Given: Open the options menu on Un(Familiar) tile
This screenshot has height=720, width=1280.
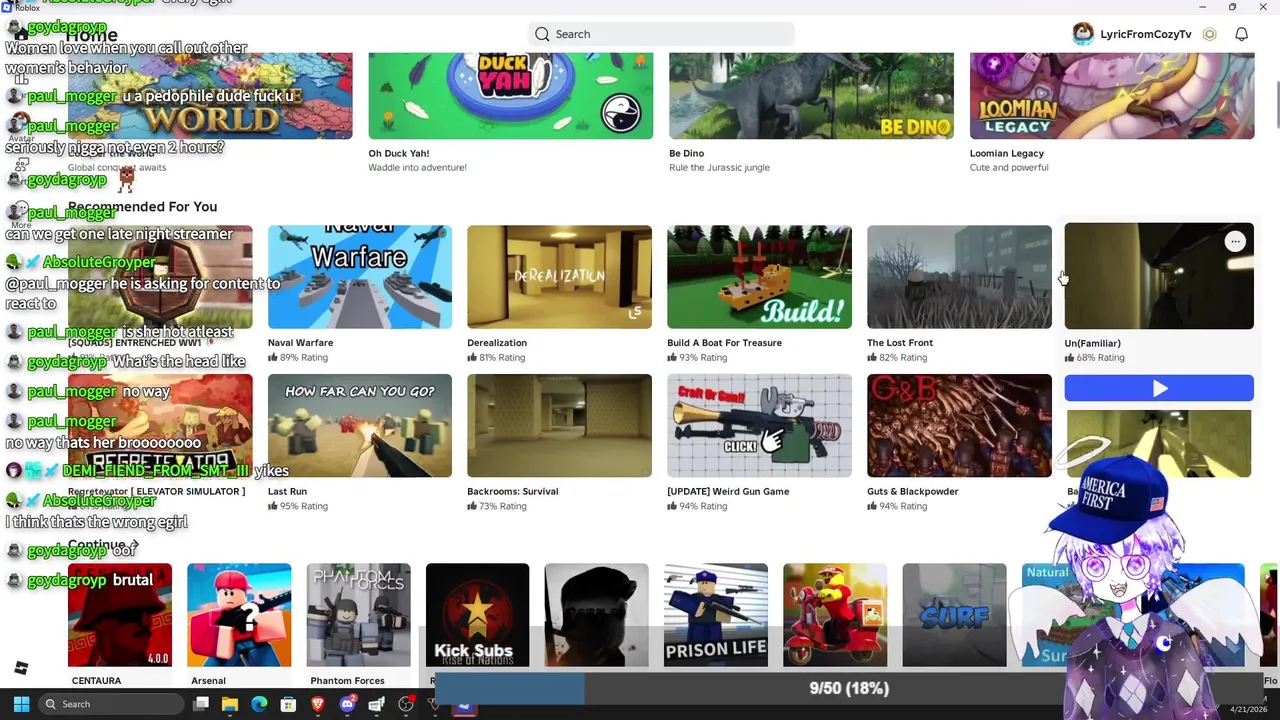Looking at the screenshot, I should pos(1235,241).
